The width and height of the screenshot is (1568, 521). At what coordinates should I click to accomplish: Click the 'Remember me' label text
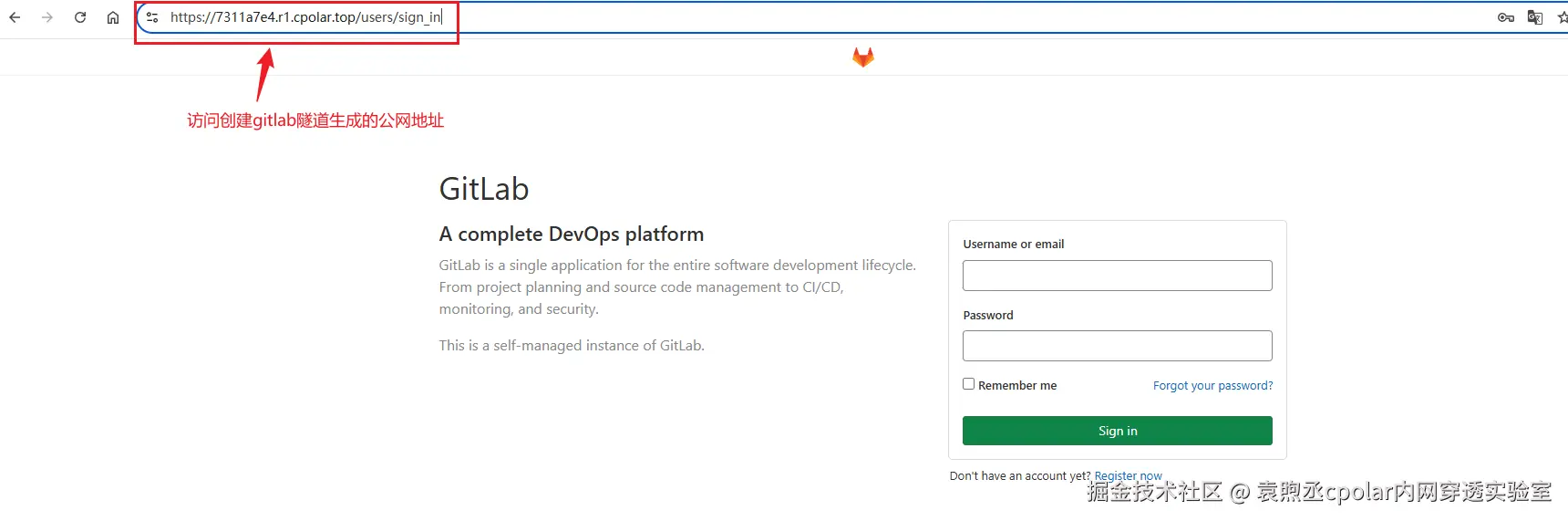click(1017, 386)
